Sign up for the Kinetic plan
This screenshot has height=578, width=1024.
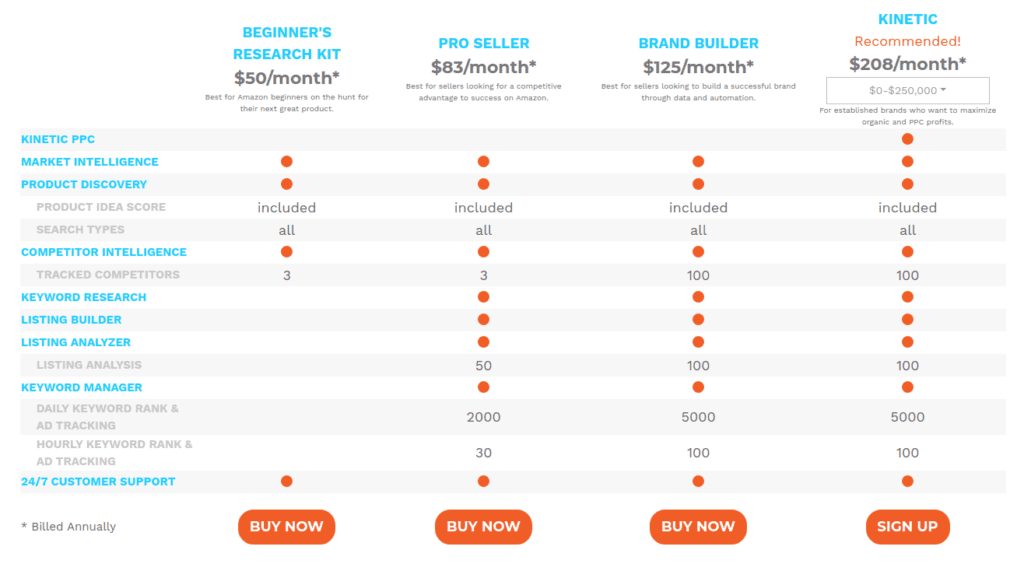point(907,526)
